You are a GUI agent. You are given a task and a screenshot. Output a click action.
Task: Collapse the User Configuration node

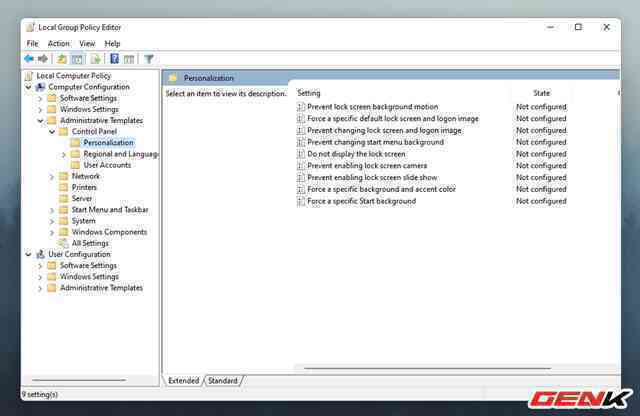28,254
